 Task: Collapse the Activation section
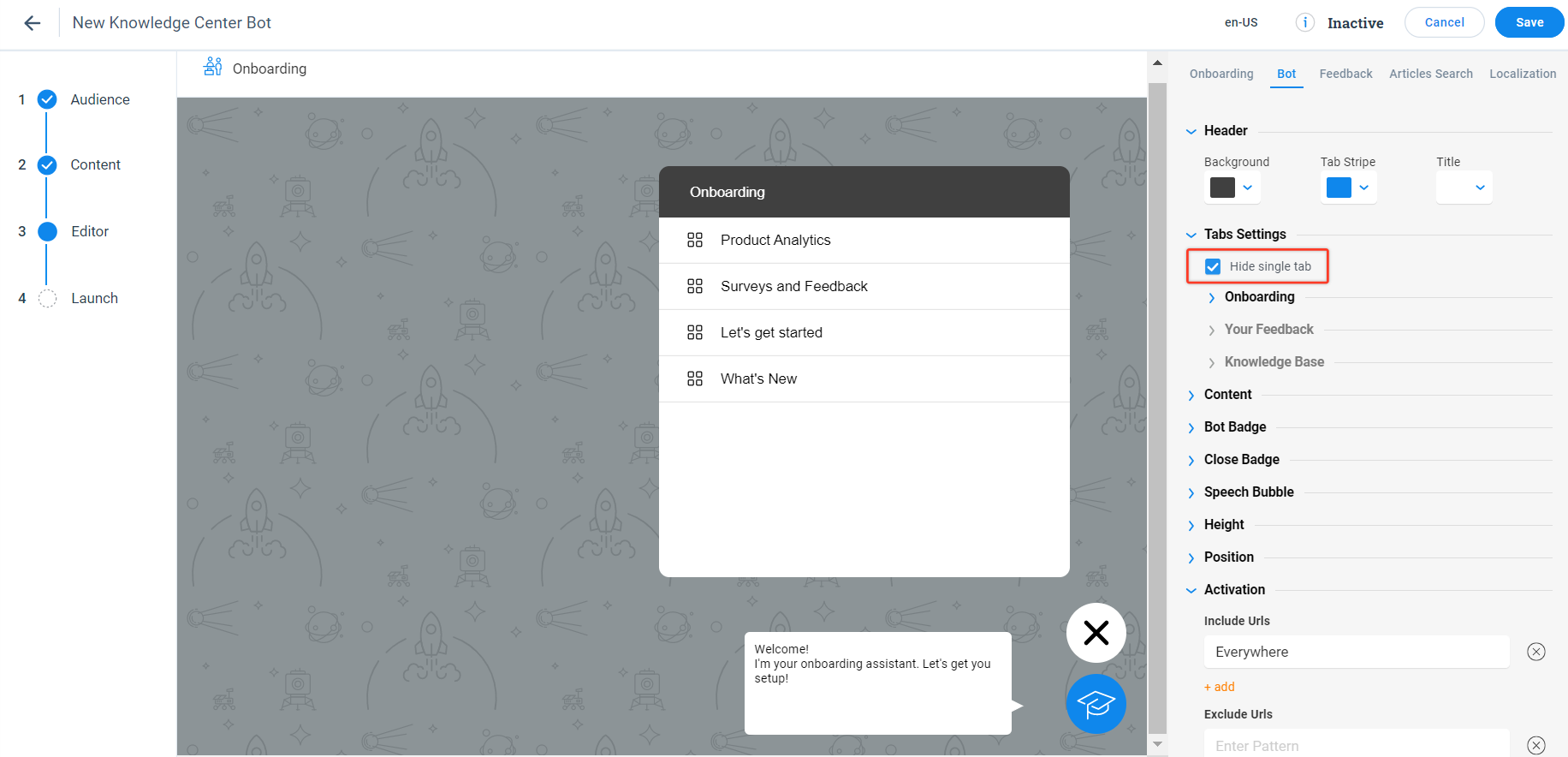(x=1191, y=590)
